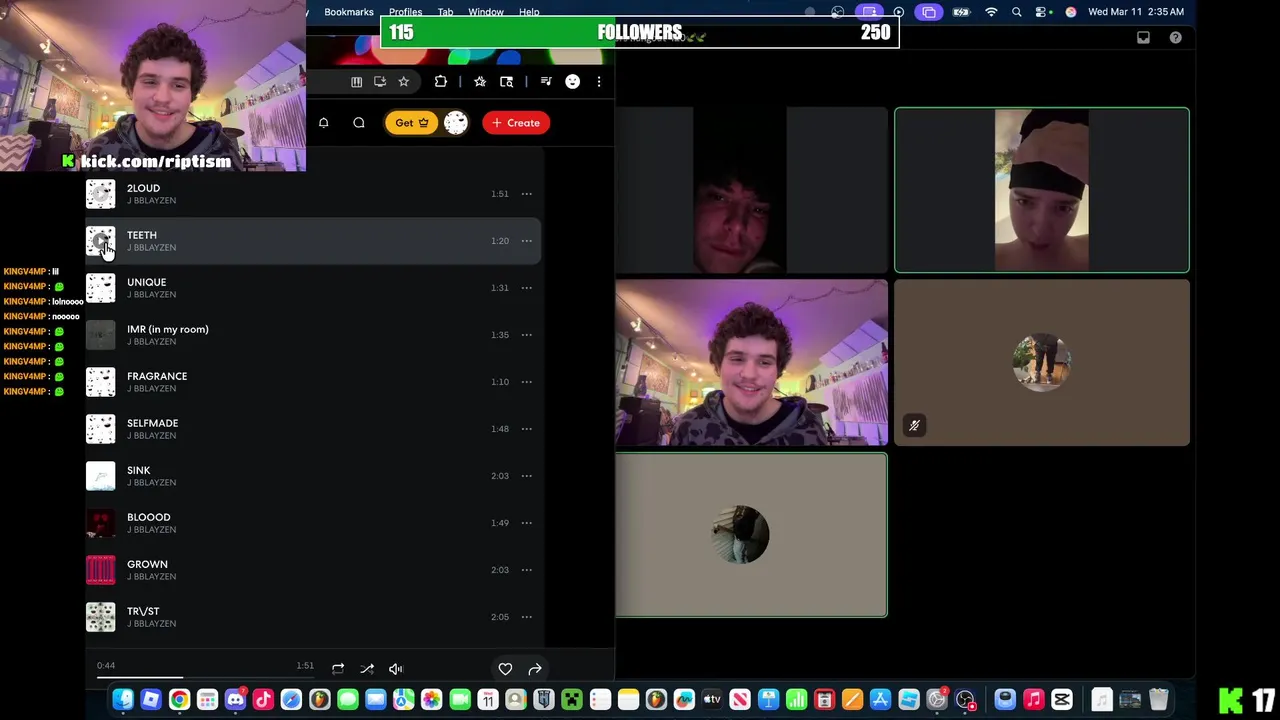
Task: Open Finder from the dock
Action: [x=122, y=700]
